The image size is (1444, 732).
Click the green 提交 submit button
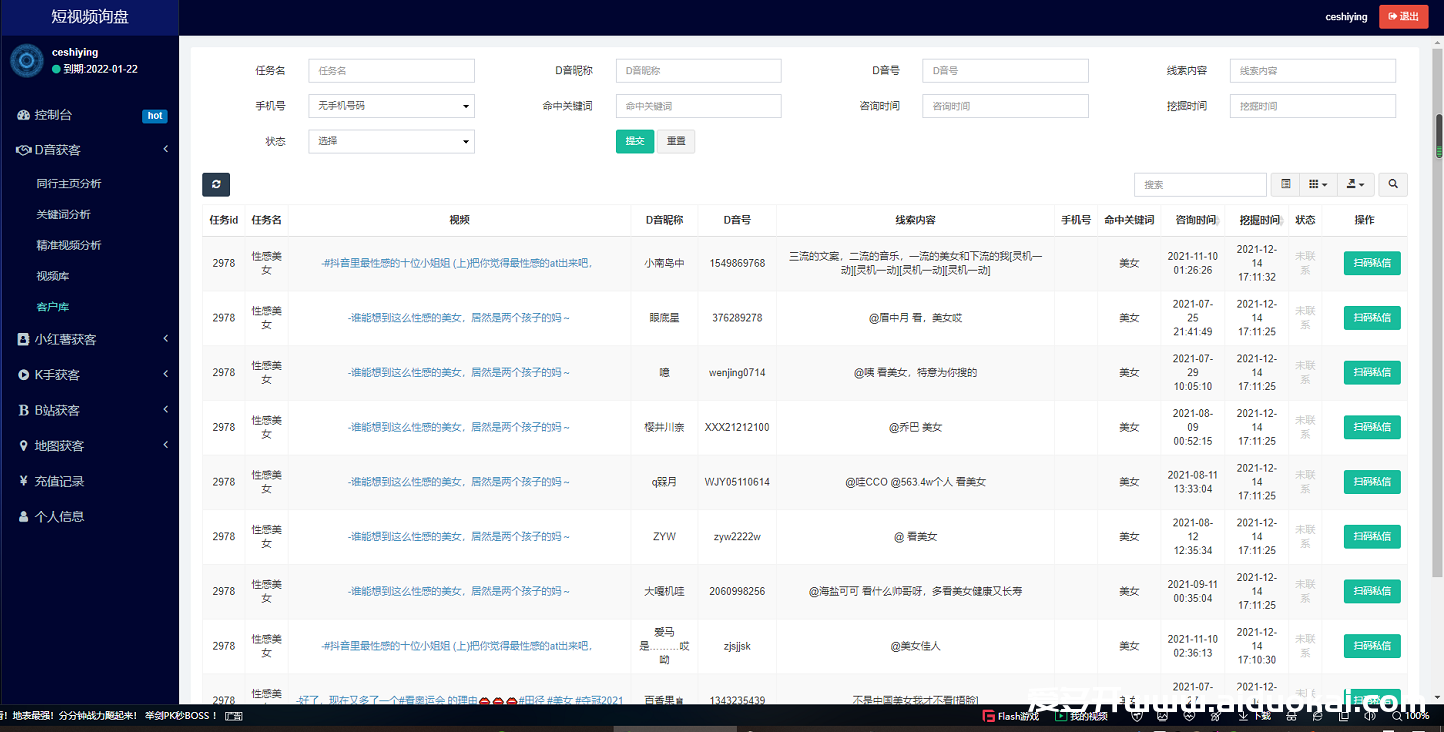point(635,141)
